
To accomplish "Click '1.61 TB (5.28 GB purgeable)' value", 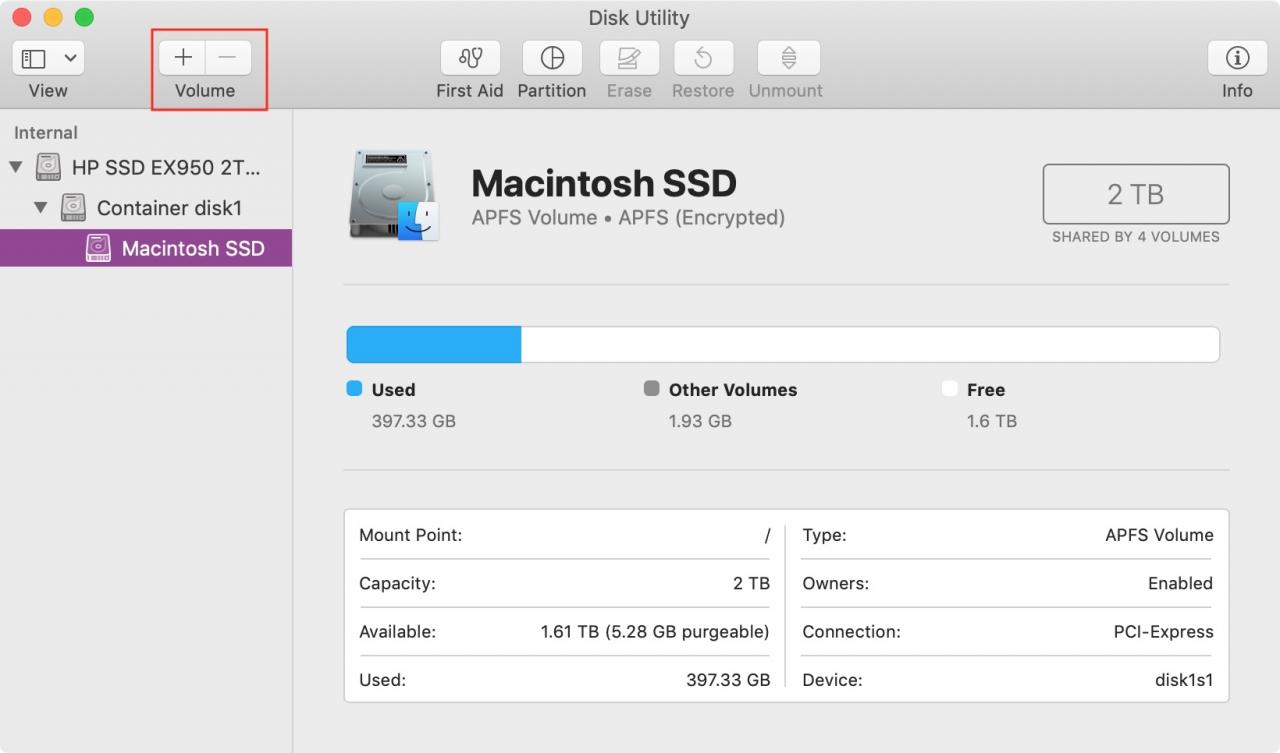I will coord(655,632).
